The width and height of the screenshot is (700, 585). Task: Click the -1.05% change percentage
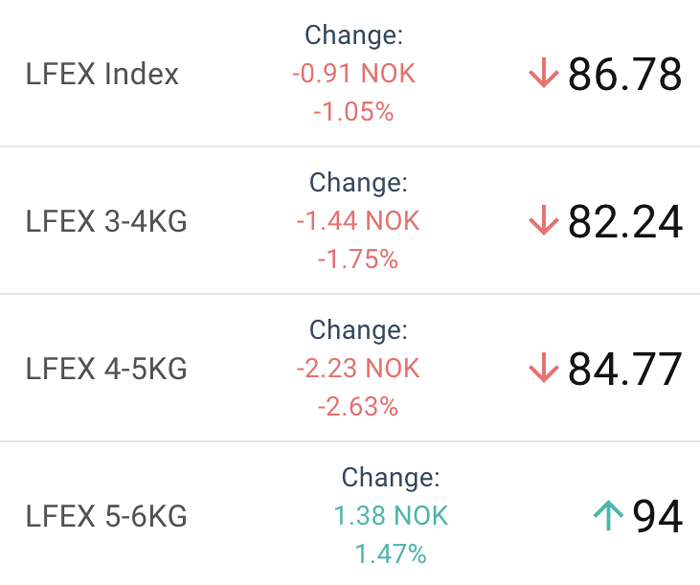pos(354,112)
